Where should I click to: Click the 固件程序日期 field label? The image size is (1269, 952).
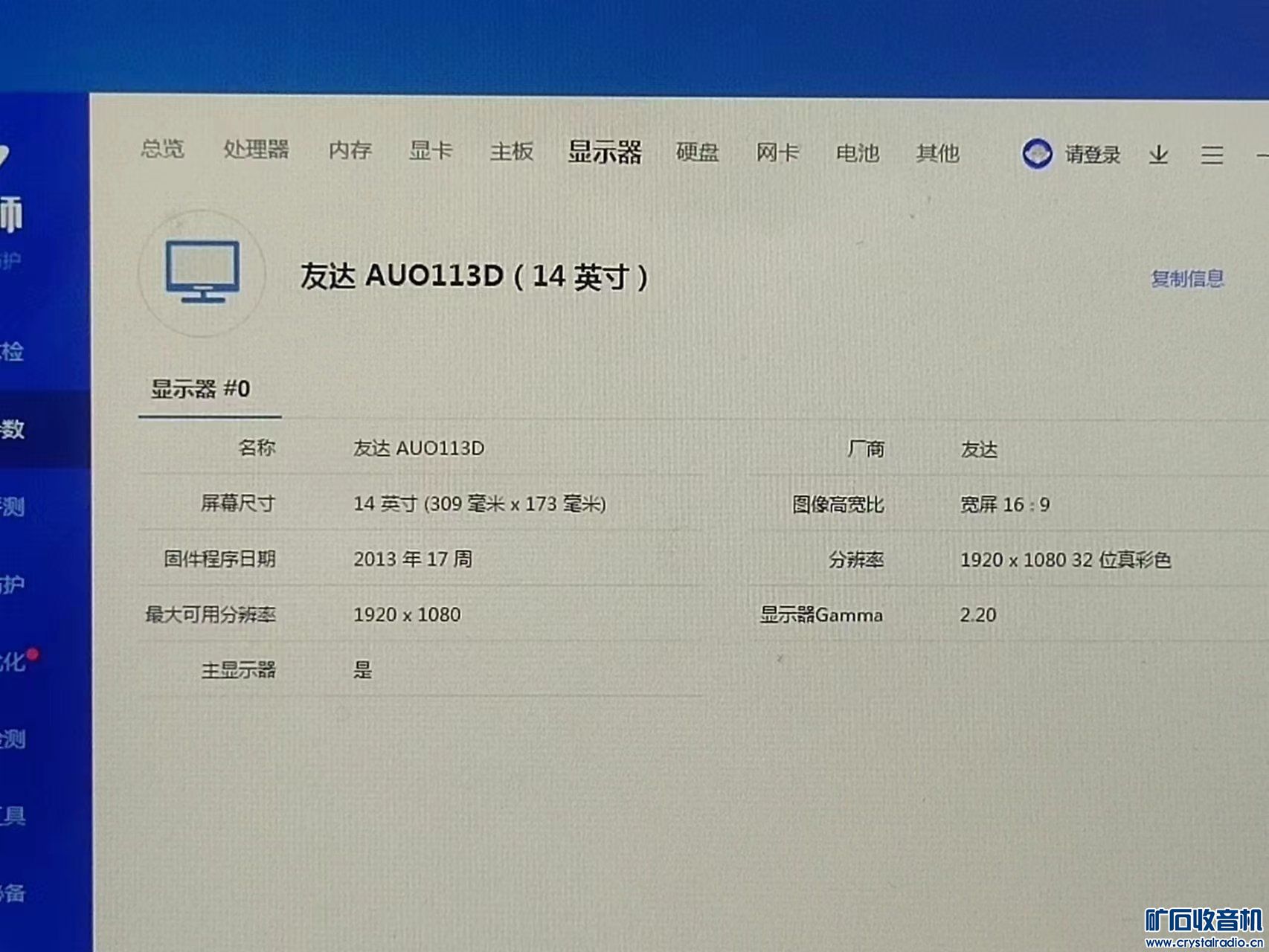pos(220,559)
